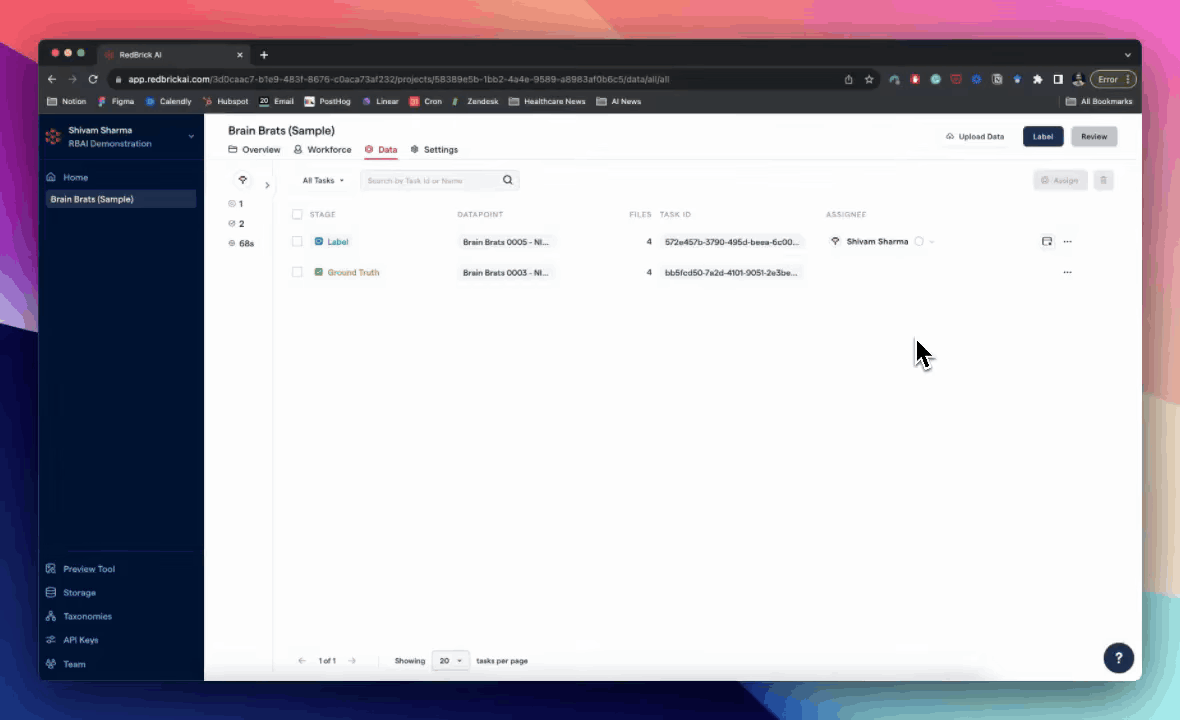Open Storage from the sidebar
Image resolution: width=1180 pixels, height=720 pixels.
pyautogui.click(x=79, y=593)
